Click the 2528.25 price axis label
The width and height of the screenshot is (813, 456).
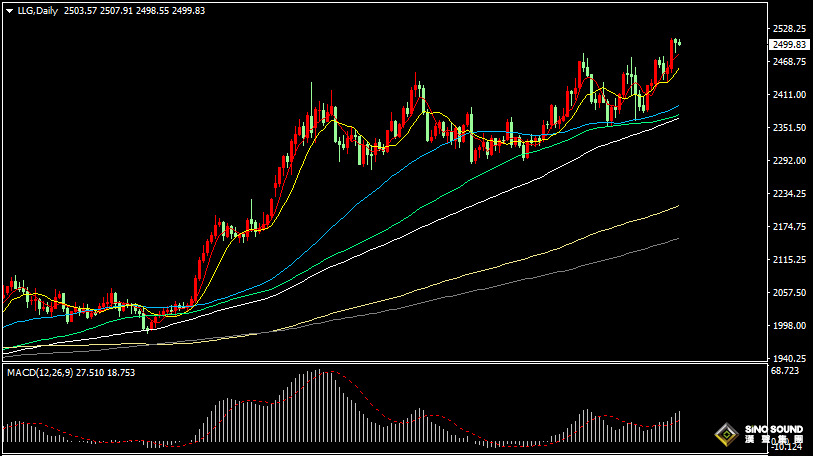(x=789, y=29)
